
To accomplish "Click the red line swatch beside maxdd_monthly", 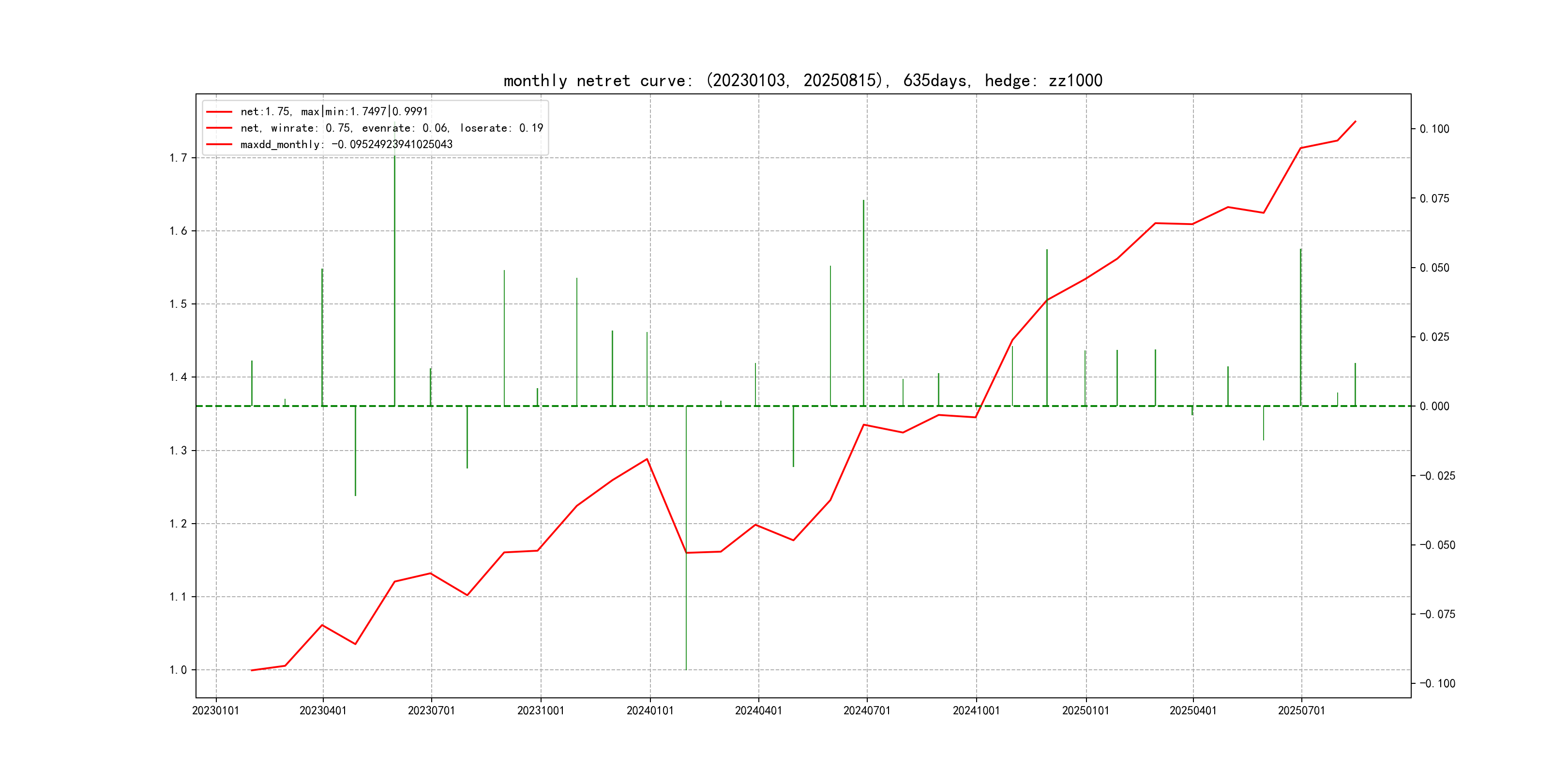I will (x=219, y=144).
